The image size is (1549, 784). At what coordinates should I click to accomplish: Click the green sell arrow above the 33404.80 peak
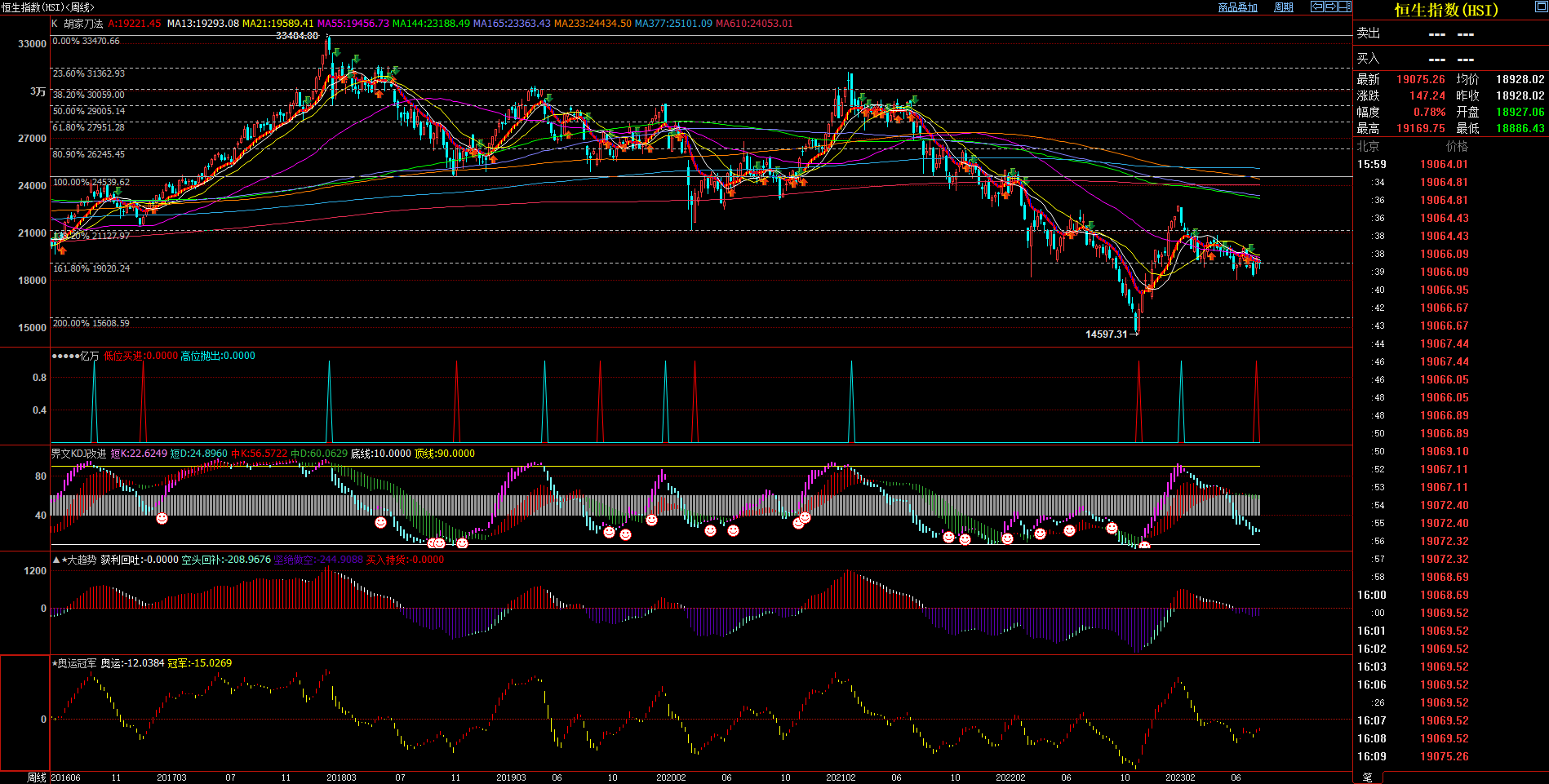(x=336, y=52)
